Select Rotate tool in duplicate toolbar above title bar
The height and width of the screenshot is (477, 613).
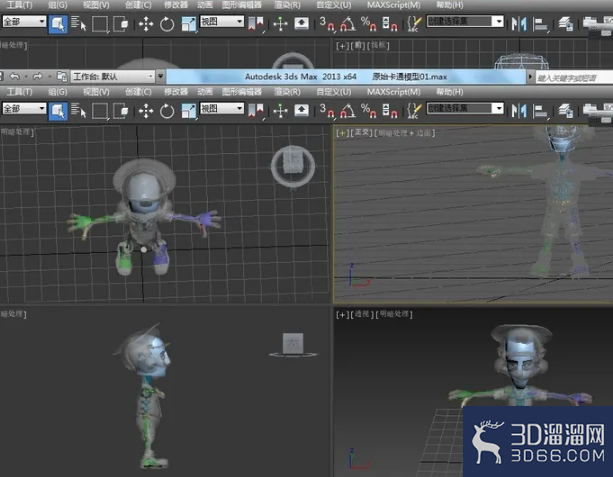[x=167, y=24]
